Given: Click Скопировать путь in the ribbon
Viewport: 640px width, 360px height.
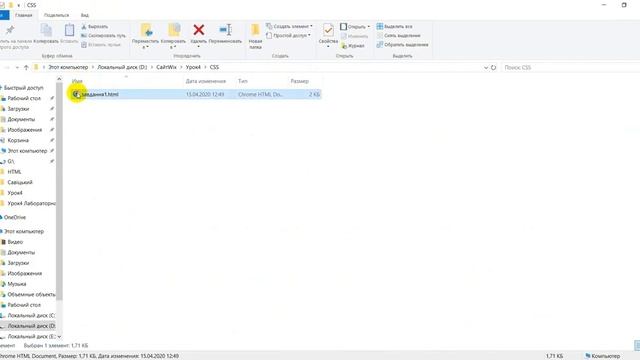Looking at the screenshot, I should point(103,36).
